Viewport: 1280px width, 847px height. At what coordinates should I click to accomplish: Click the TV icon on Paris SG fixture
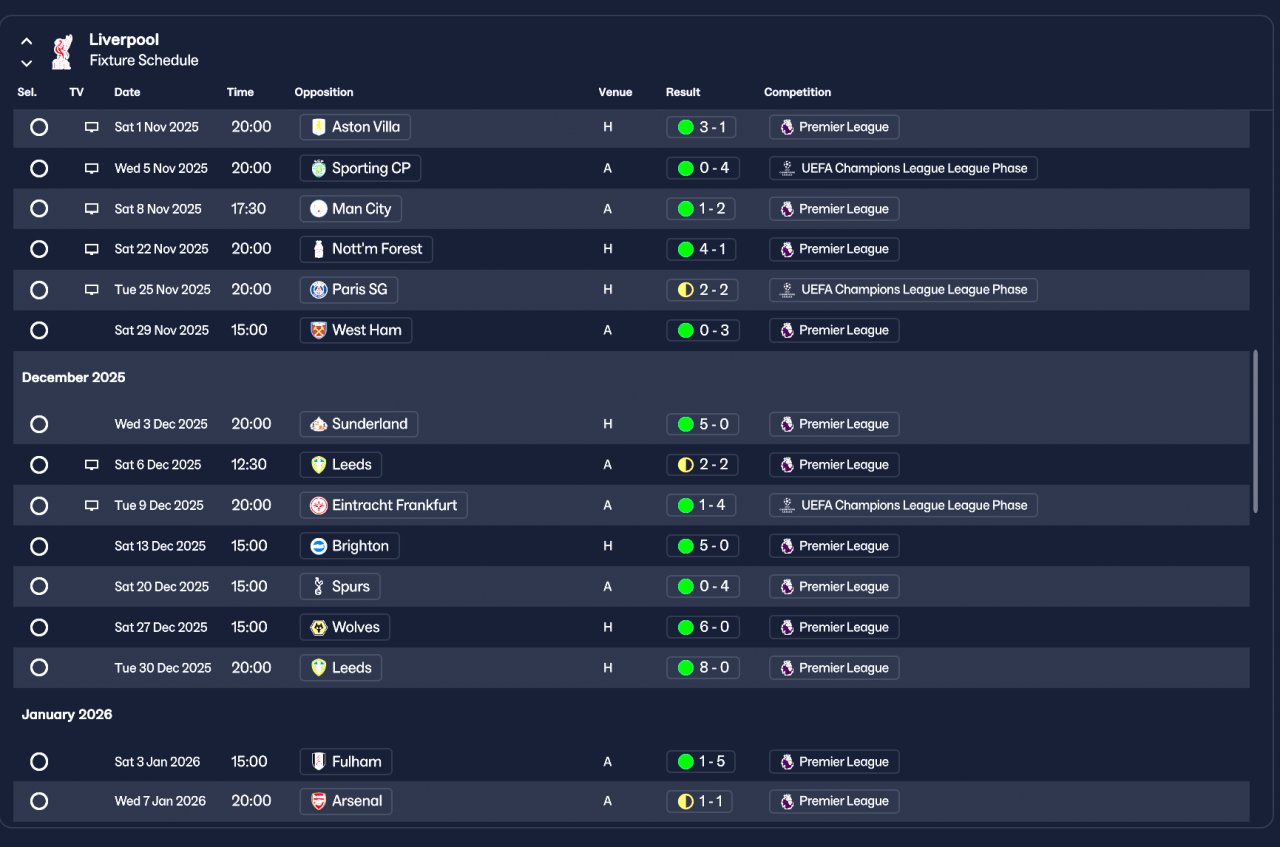(92, 290)
